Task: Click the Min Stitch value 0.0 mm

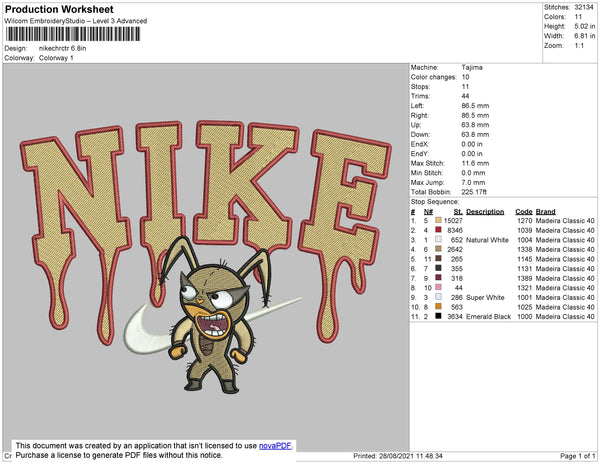Action: pos(473,173)
